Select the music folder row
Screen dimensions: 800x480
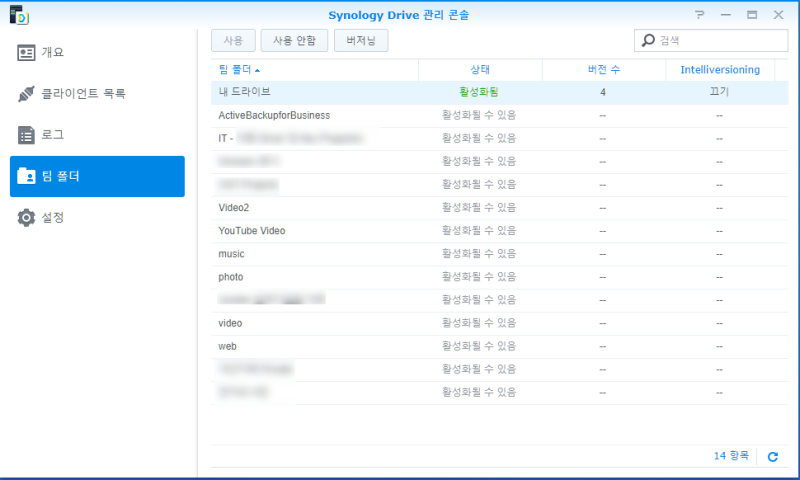(x=499, y=254)
